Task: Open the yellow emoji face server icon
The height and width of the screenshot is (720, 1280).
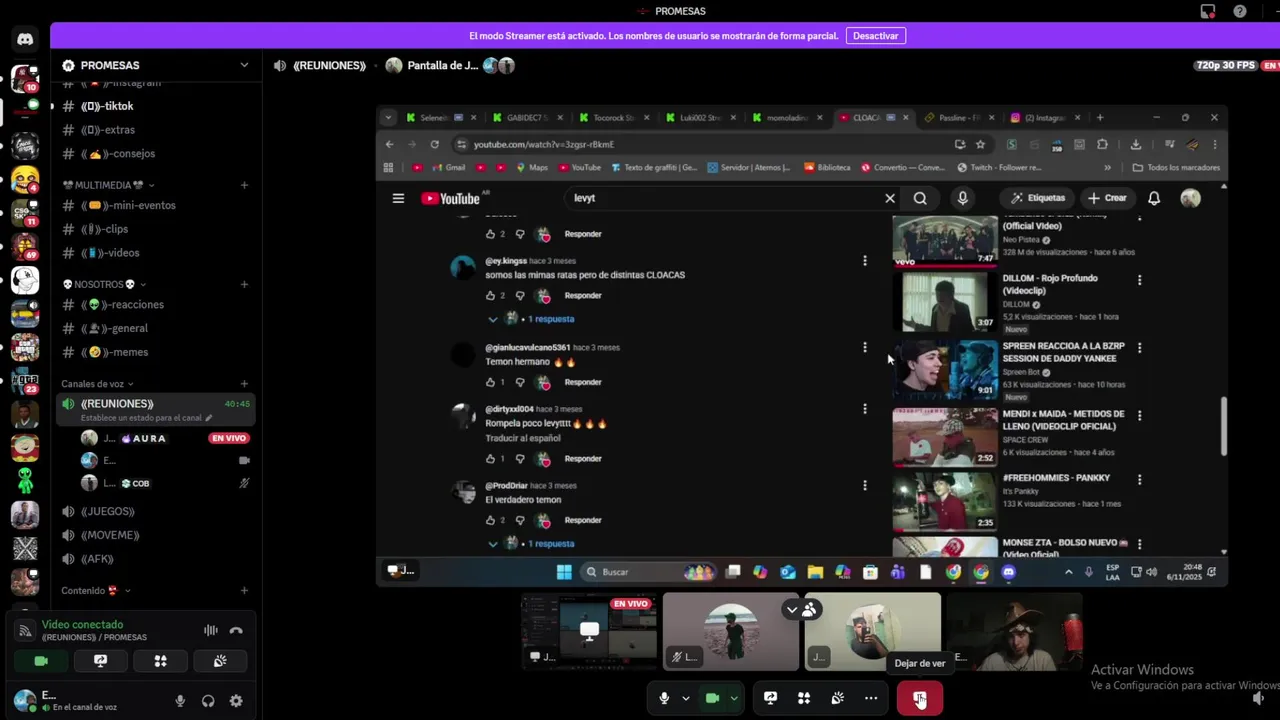Action: coord(25,180)
